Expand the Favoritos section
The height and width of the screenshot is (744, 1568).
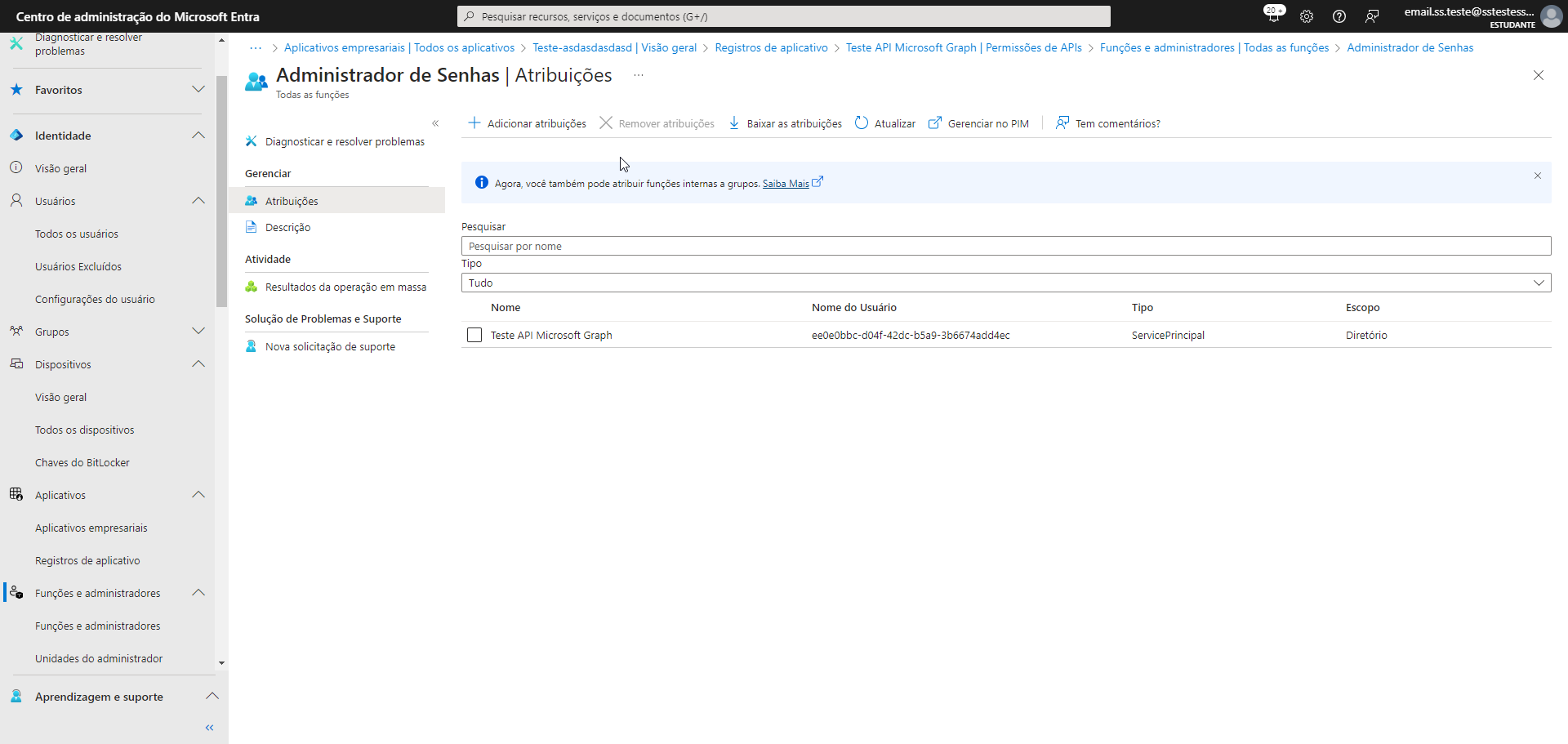tap(198, 89)
